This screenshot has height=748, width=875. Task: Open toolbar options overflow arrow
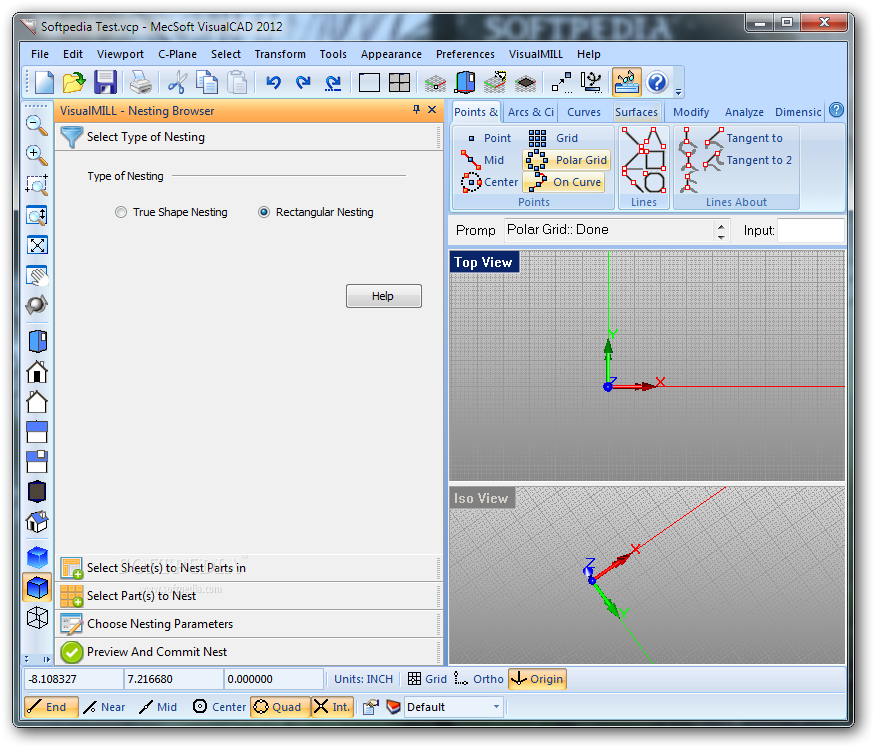(x=678, y=92)
